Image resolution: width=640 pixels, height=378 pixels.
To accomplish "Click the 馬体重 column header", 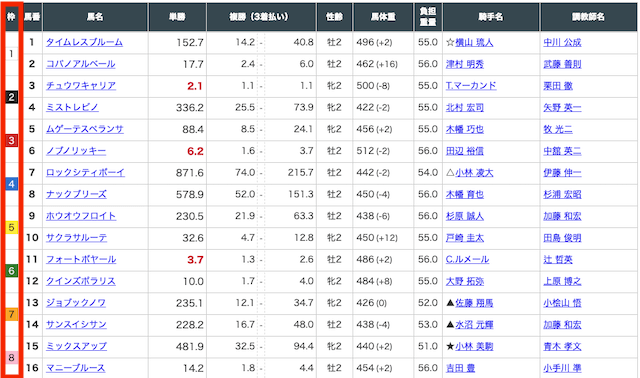I will click(x=383, y=17).
